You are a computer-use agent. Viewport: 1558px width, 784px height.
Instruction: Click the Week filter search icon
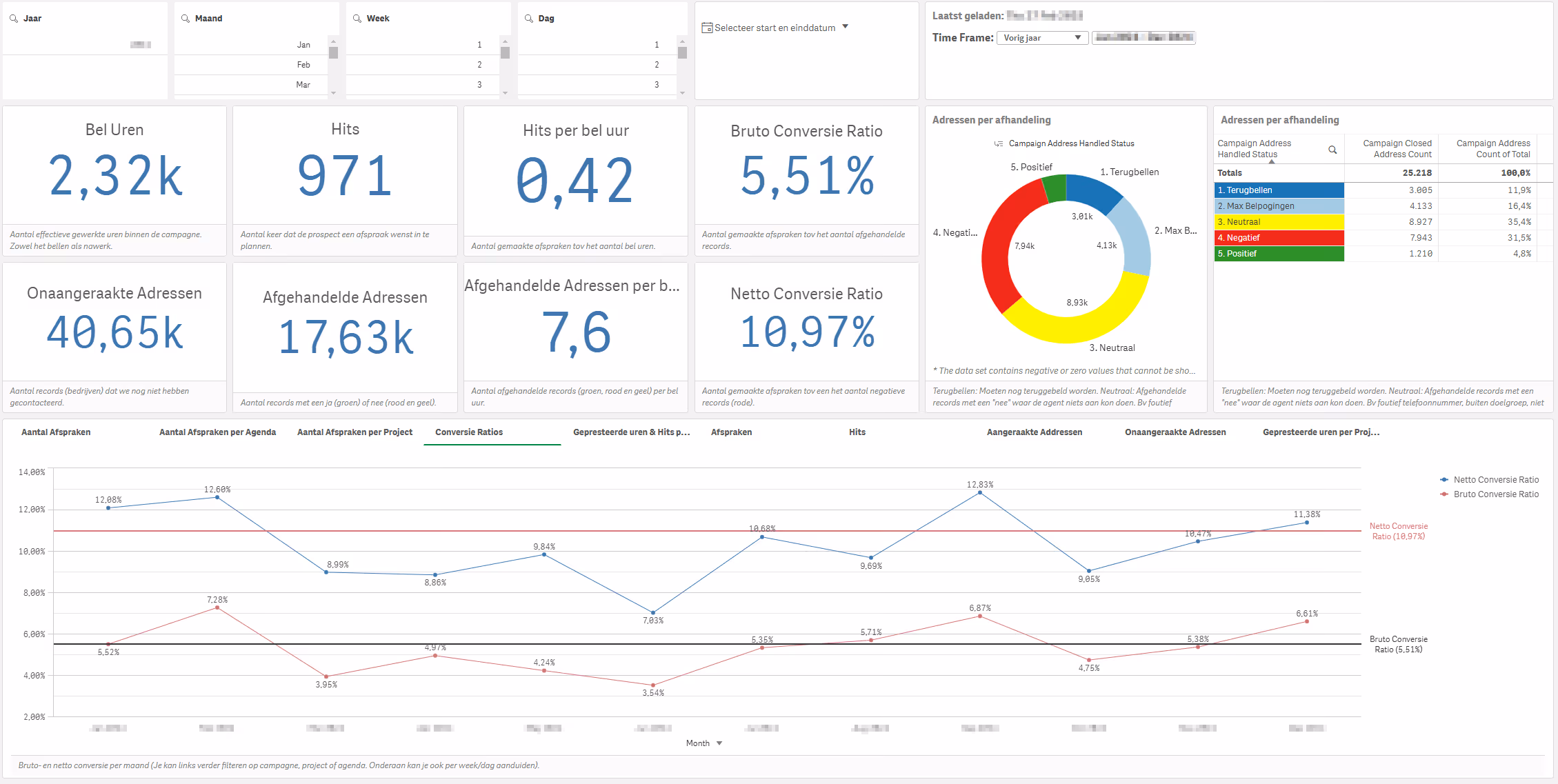point(357,19)
